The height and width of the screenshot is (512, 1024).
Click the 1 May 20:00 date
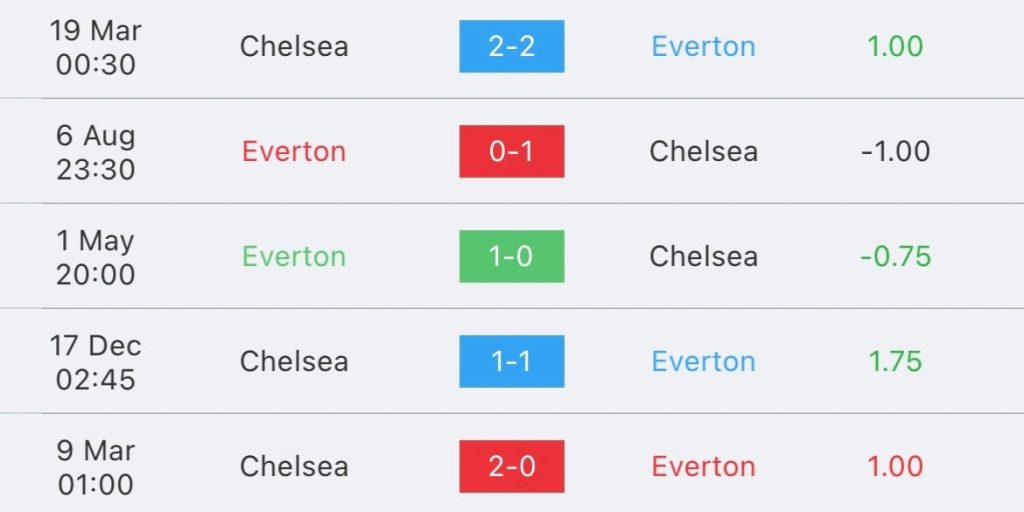[x=95, y=257]
